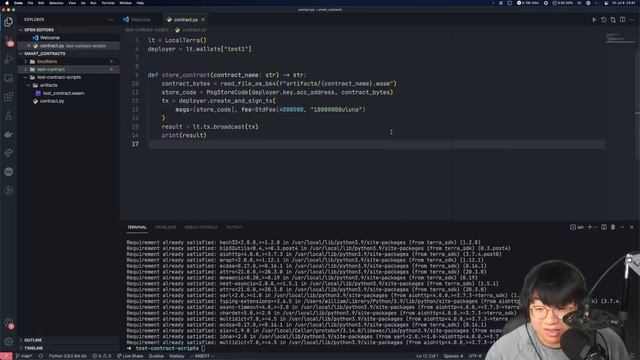This screenshot has width=640, height=360.
Task: Click UTF-8 encoding in status bar
Action: click(x=475, y=356)
